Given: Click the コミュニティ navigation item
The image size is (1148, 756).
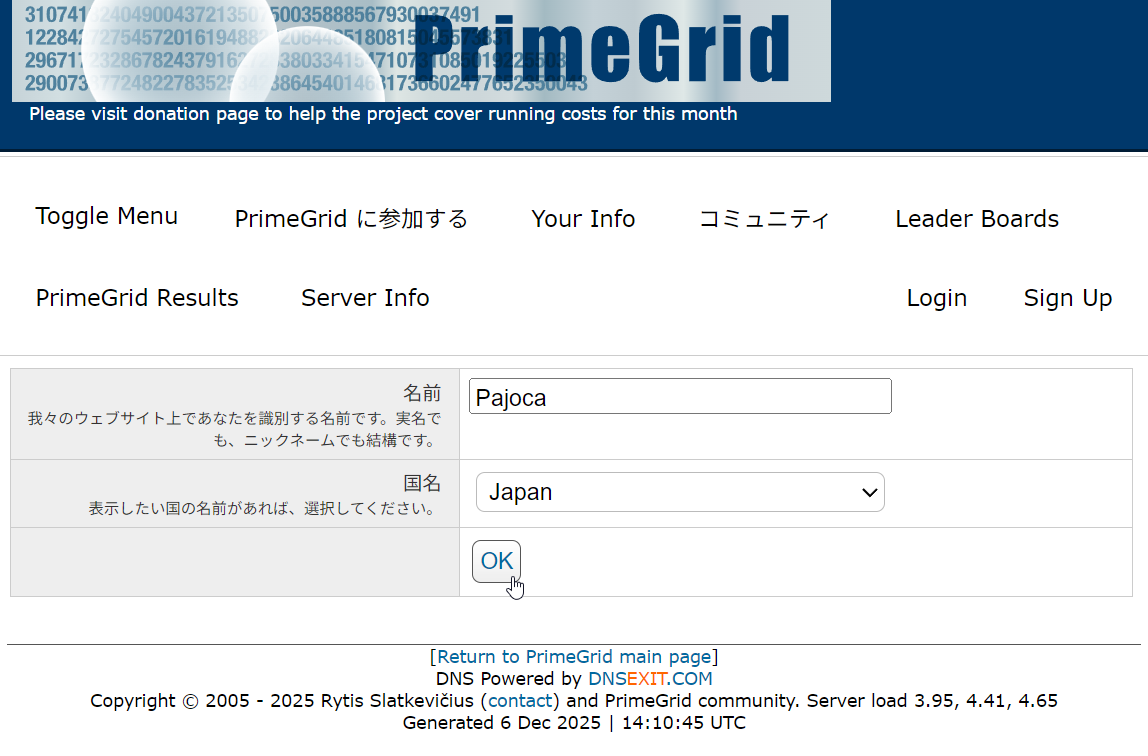Looking at the screenshot, I should (764, 218).
